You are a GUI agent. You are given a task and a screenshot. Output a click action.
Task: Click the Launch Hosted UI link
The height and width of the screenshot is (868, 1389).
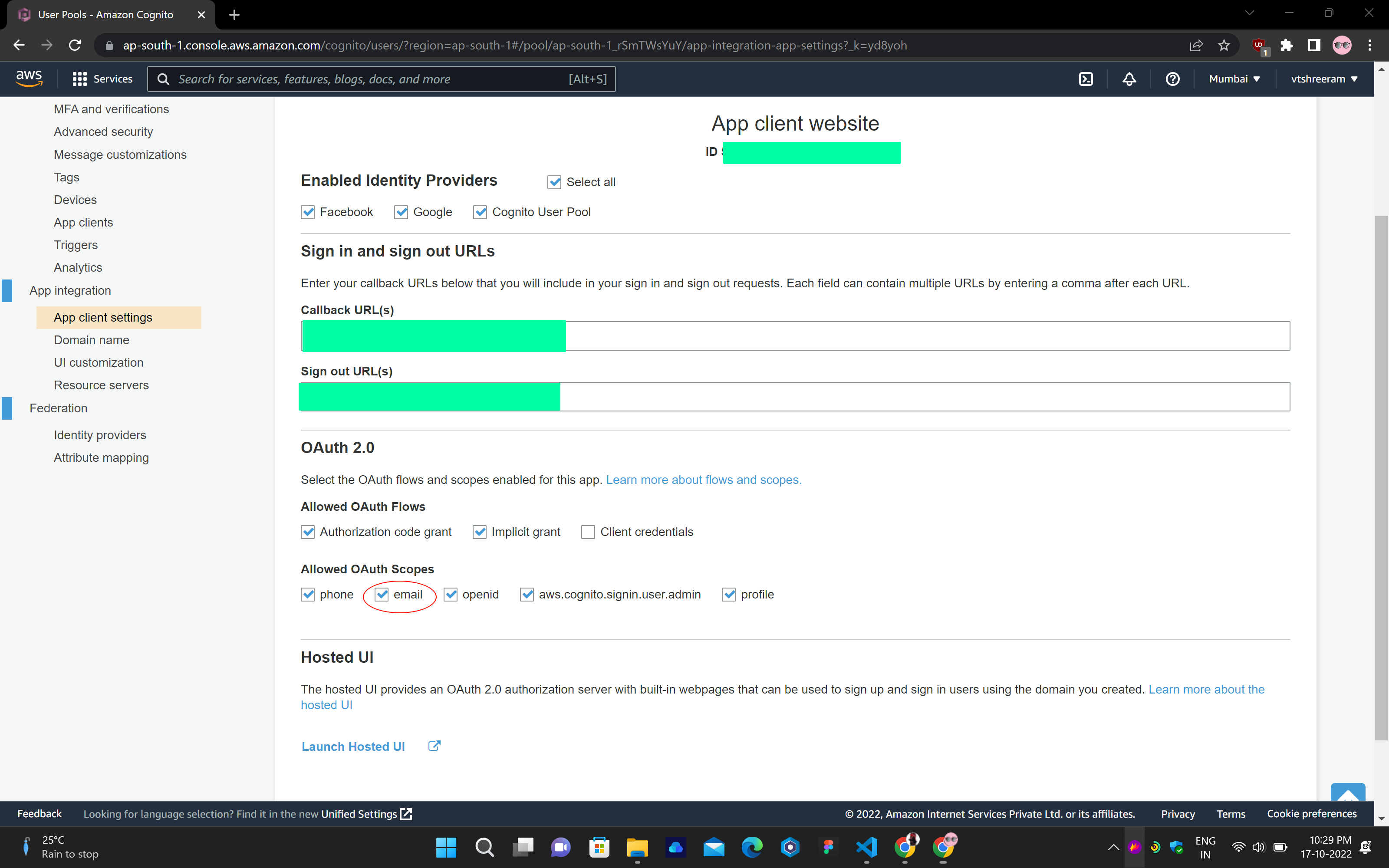point(353,746)
